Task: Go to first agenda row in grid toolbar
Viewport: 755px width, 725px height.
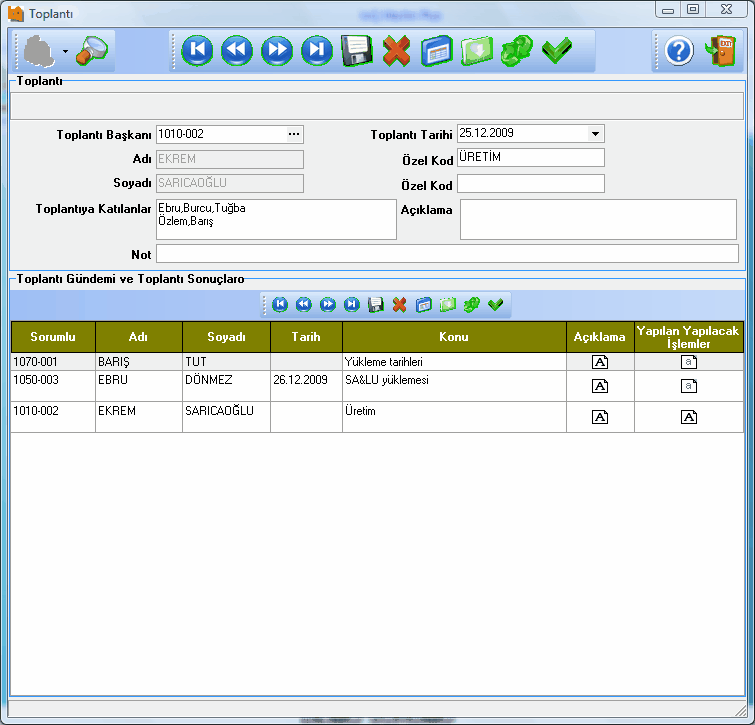Action: 280,305
